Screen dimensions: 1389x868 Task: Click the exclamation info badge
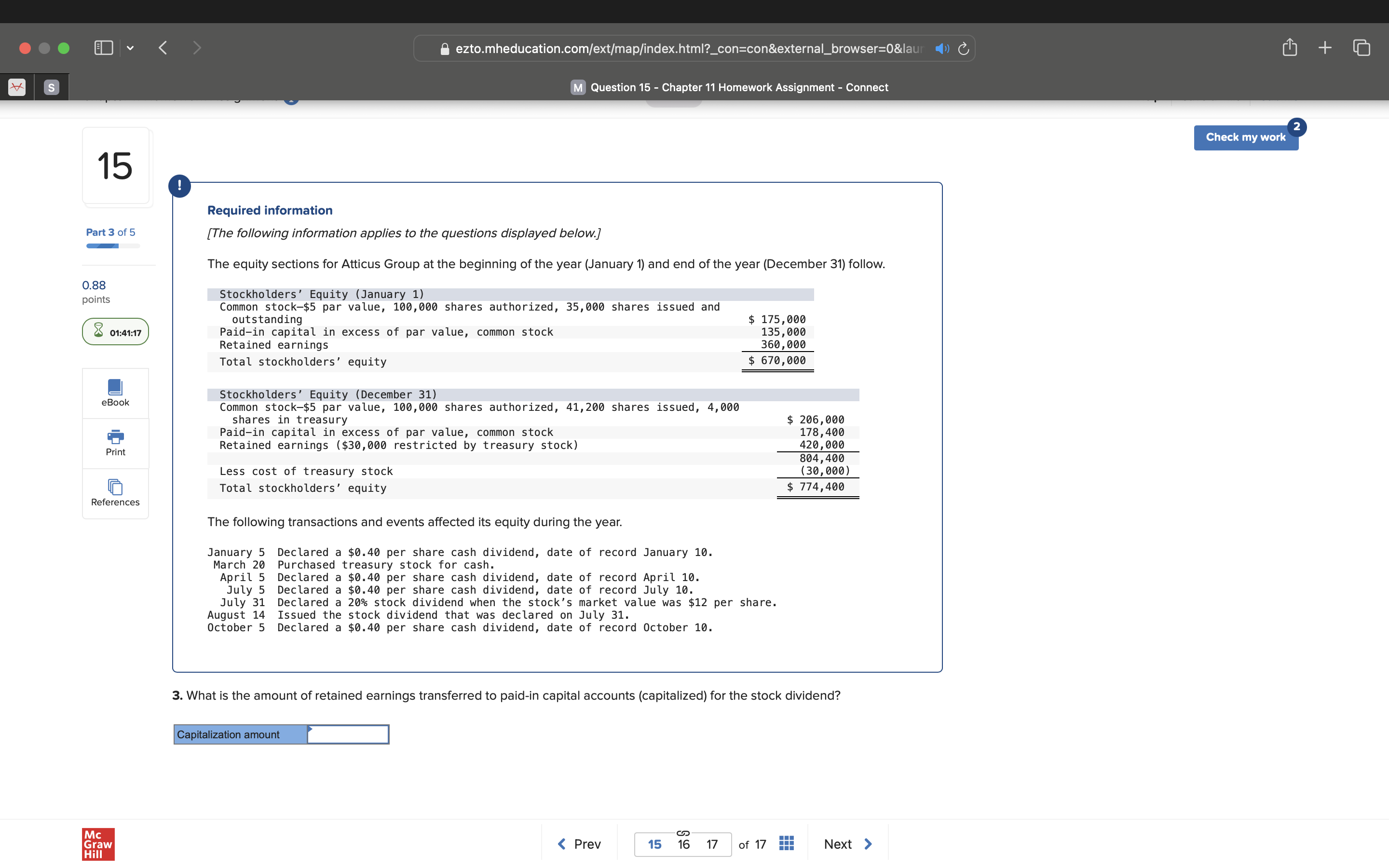pos(179,186)
